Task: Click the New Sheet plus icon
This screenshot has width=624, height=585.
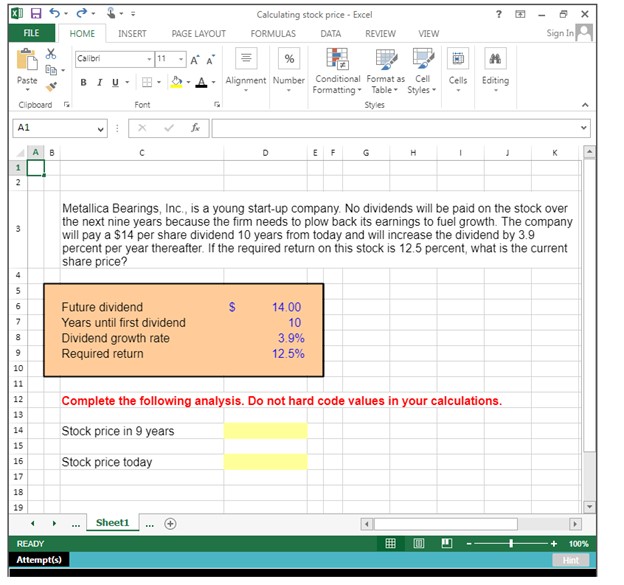Action: click(170, 523)
